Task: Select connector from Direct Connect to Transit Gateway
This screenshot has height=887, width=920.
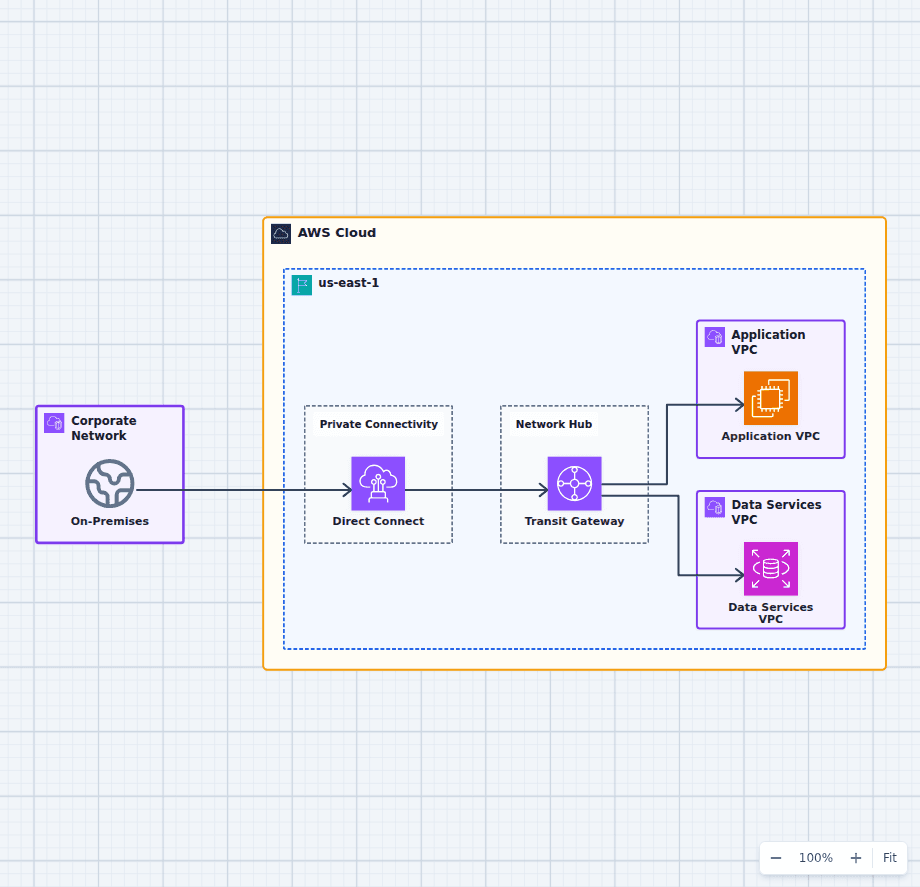Action: (476, 490)
